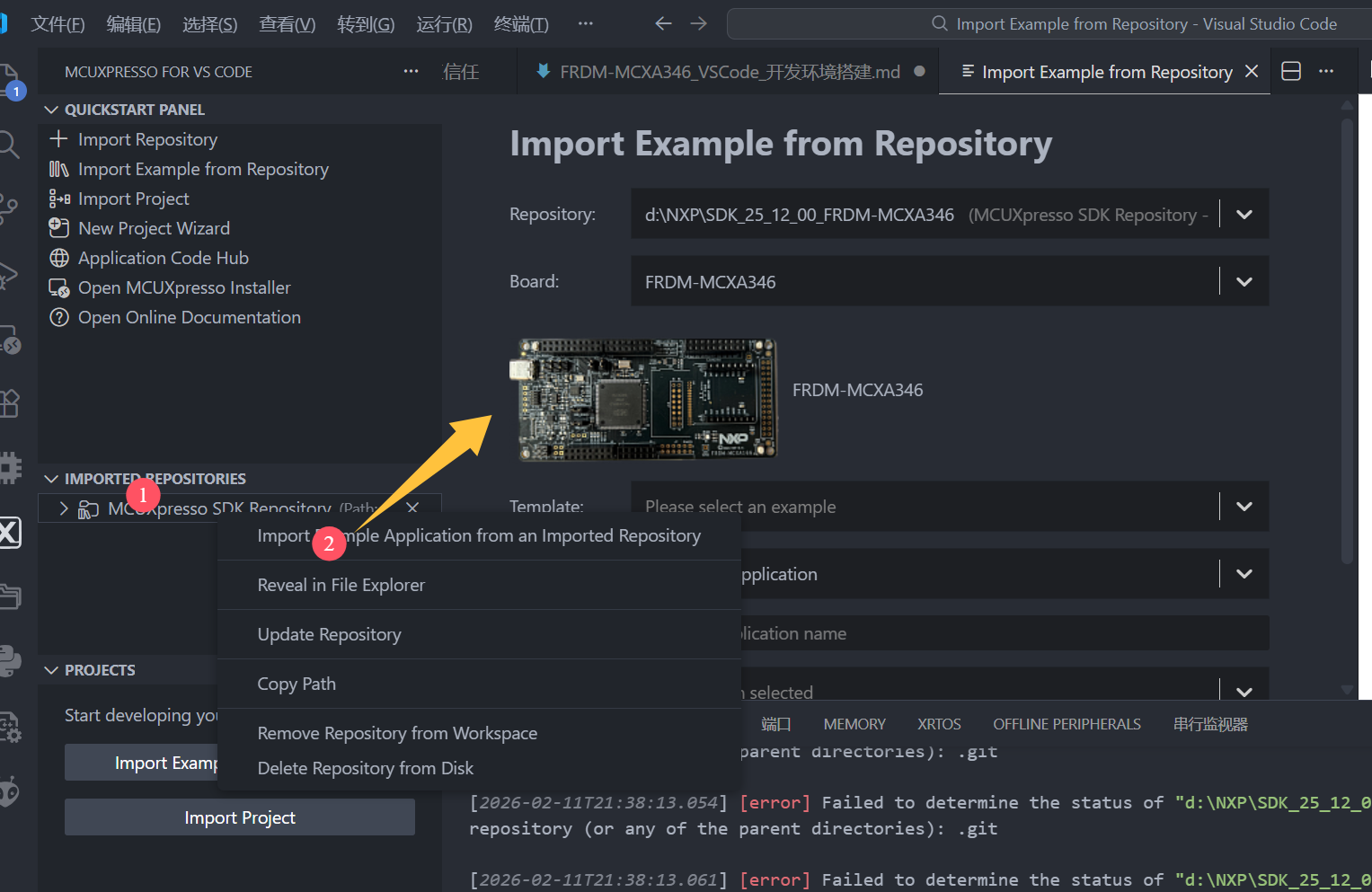The image size is (1372, 892).
Task: Open the 查看(V) menu
Action: pyautogui.click(x=288, y=24)
